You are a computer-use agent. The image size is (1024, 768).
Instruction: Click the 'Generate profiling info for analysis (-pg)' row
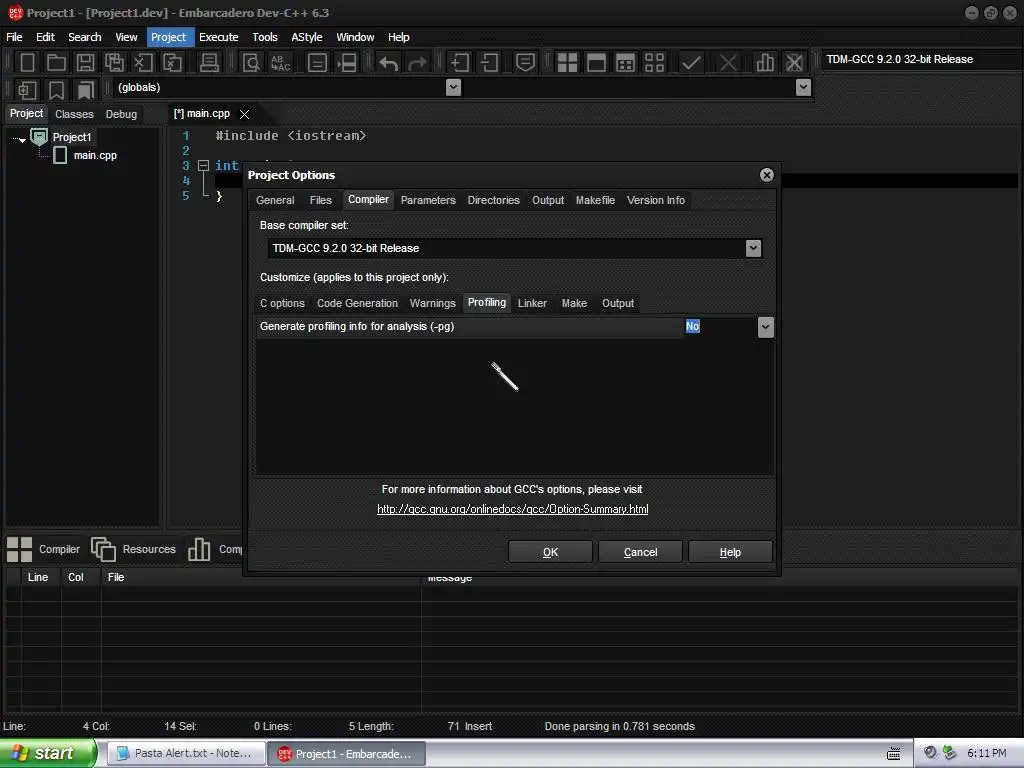(x=515, y=327)
